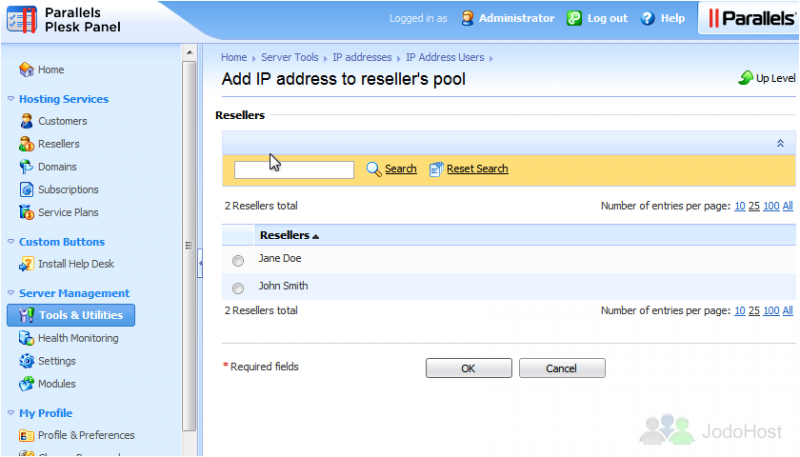
Task: Select the Jane Doe radio button
Action: tap(238, 261)
